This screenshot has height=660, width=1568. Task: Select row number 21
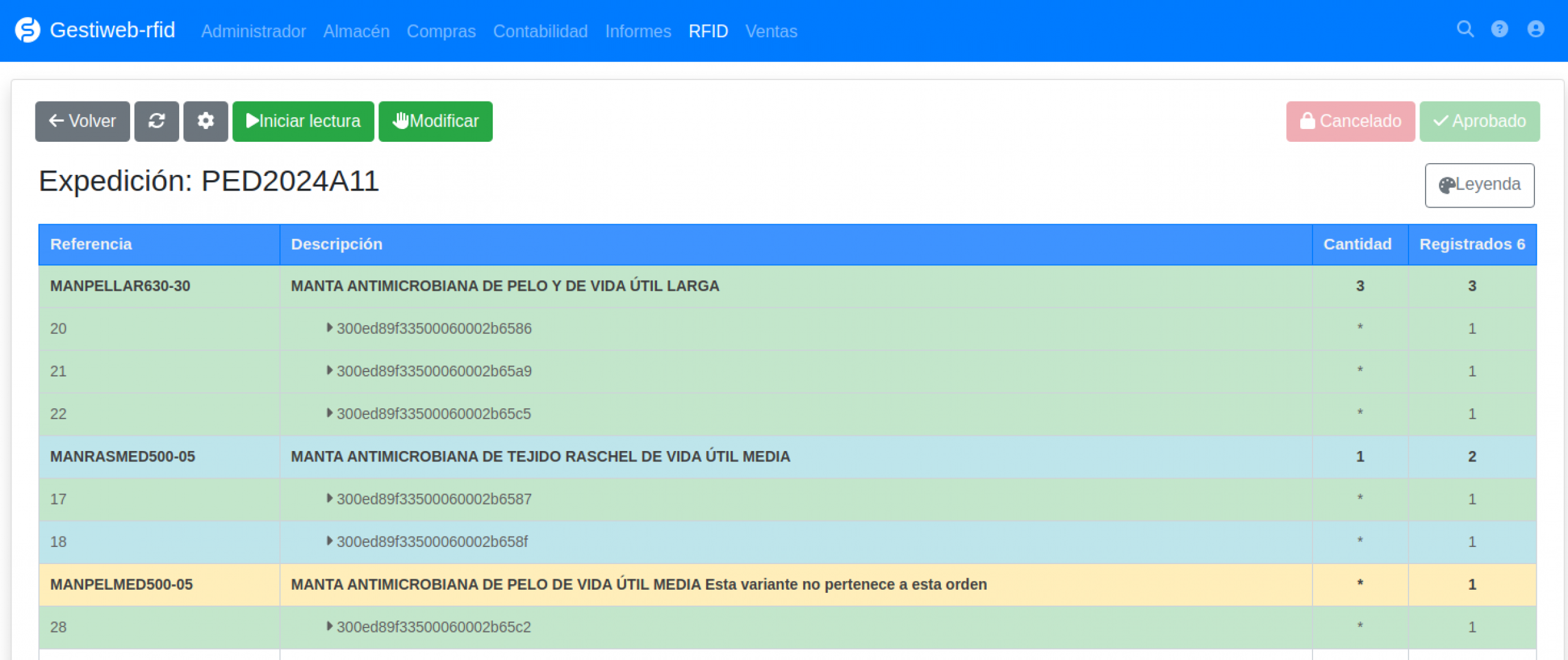point(58,372)
